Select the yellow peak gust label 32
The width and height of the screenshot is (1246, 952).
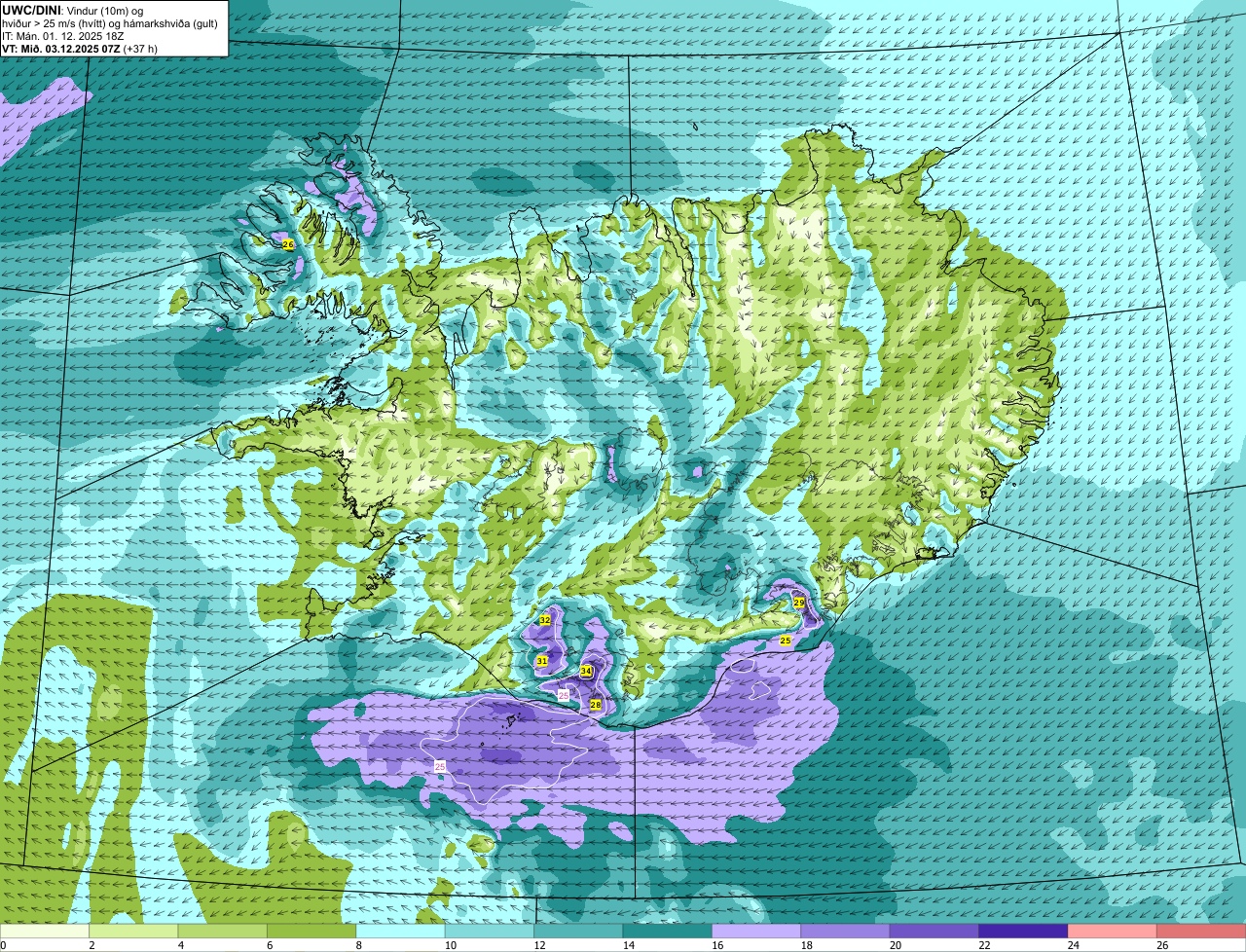click(x=545, y=620)
